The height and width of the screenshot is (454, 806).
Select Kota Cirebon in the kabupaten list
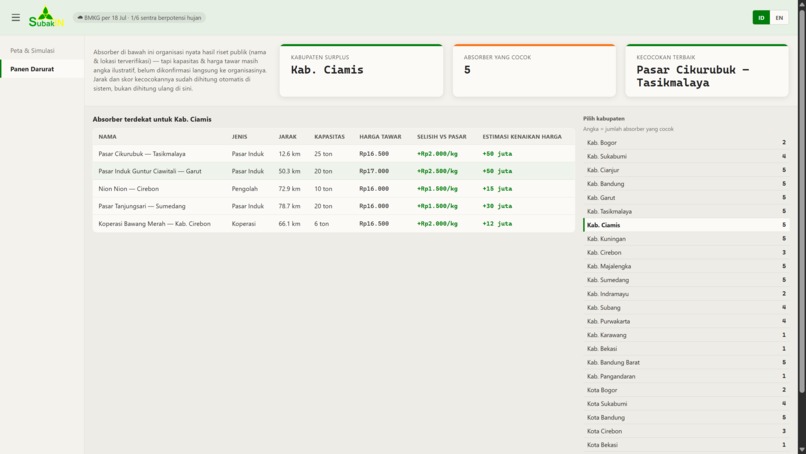click(686, 431)
